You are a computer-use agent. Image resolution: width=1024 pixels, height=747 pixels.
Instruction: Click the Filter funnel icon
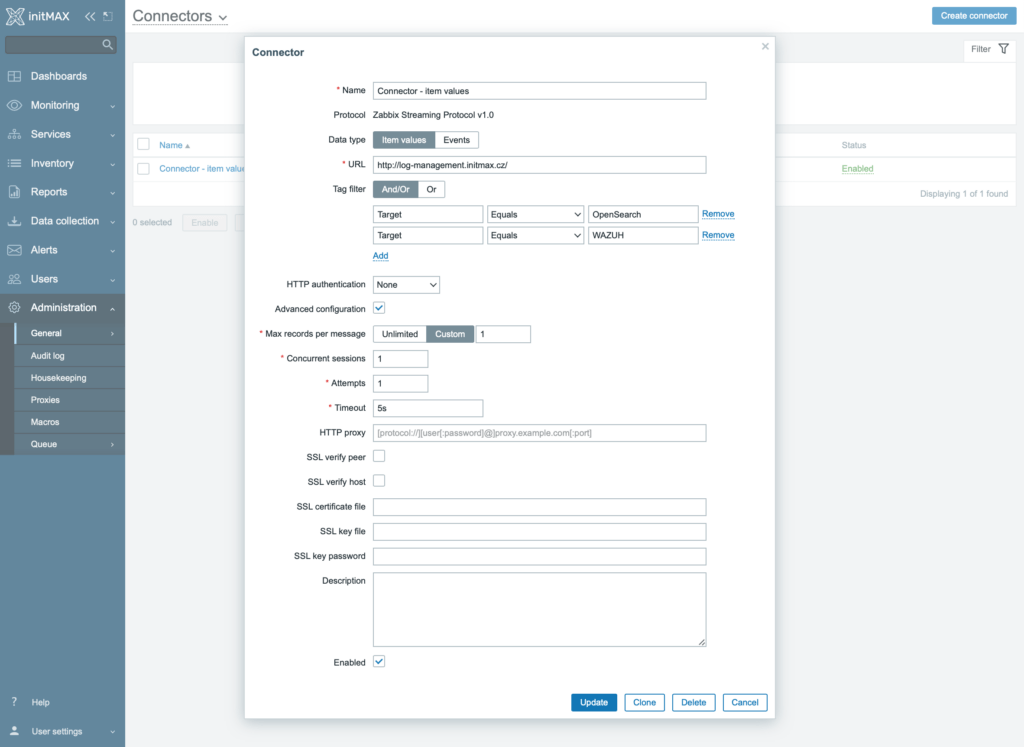coord(1004,49)
